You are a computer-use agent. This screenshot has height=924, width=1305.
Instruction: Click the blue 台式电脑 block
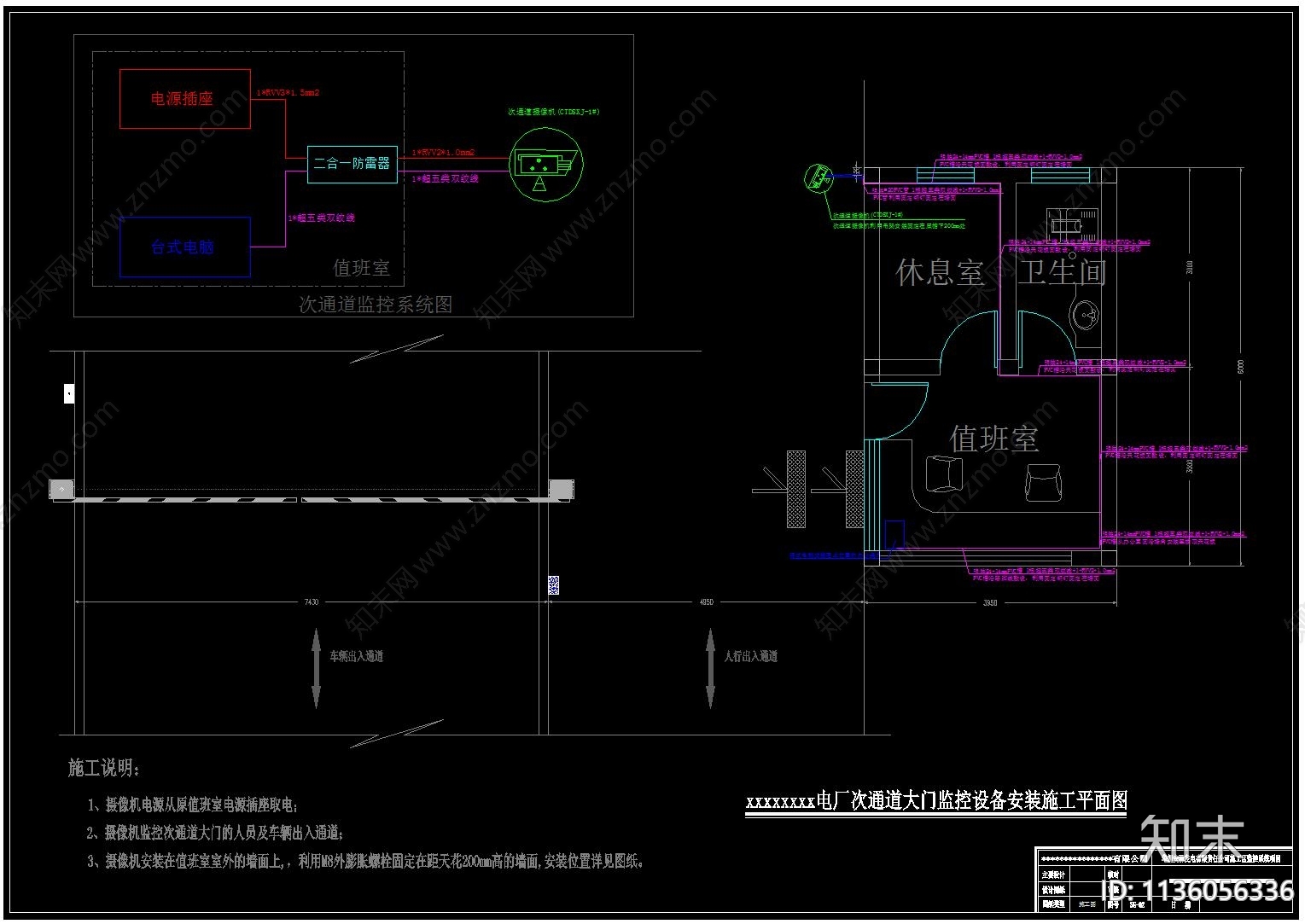[185, 247]
